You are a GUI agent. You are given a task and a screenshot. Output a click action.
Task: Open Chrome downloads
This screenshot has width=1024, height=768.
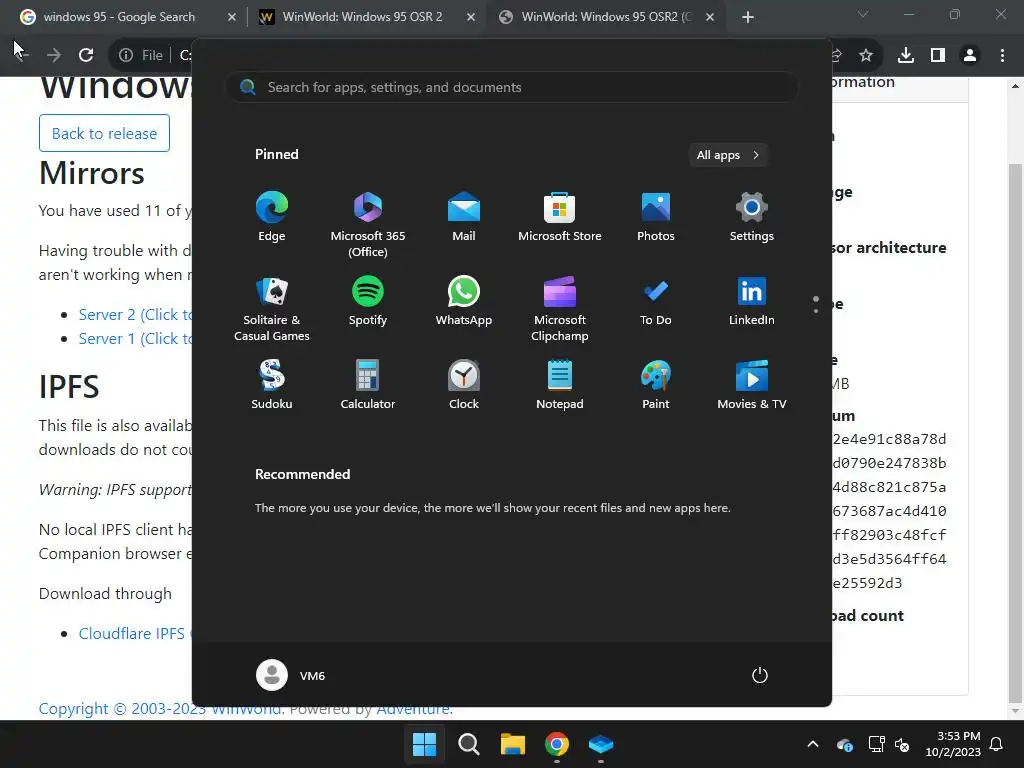906,56
